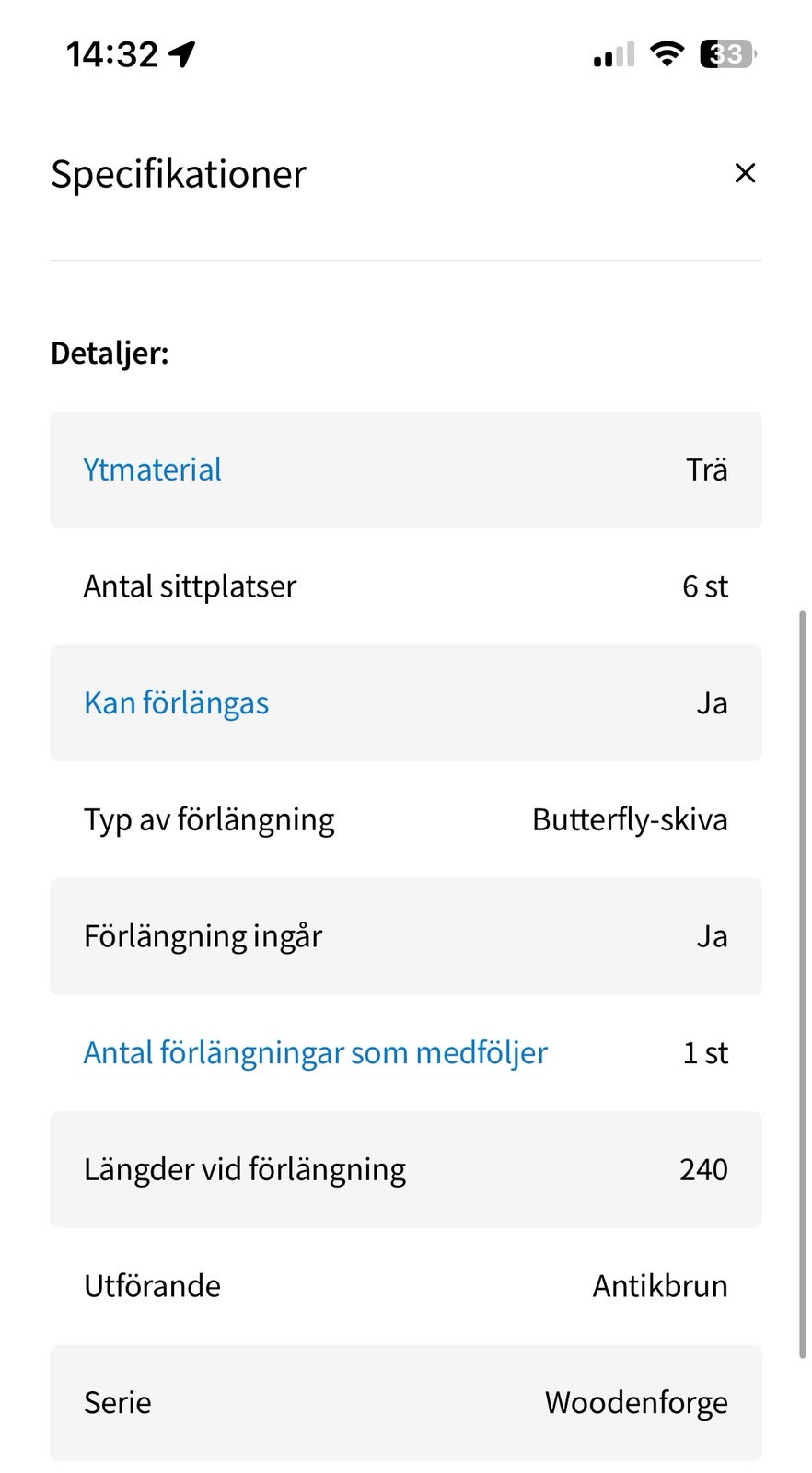The width and height of the screenshot is (812, 1473).
Task: Open Antal förlängningar som medföljer link
Action: [x=315, y=1052]
